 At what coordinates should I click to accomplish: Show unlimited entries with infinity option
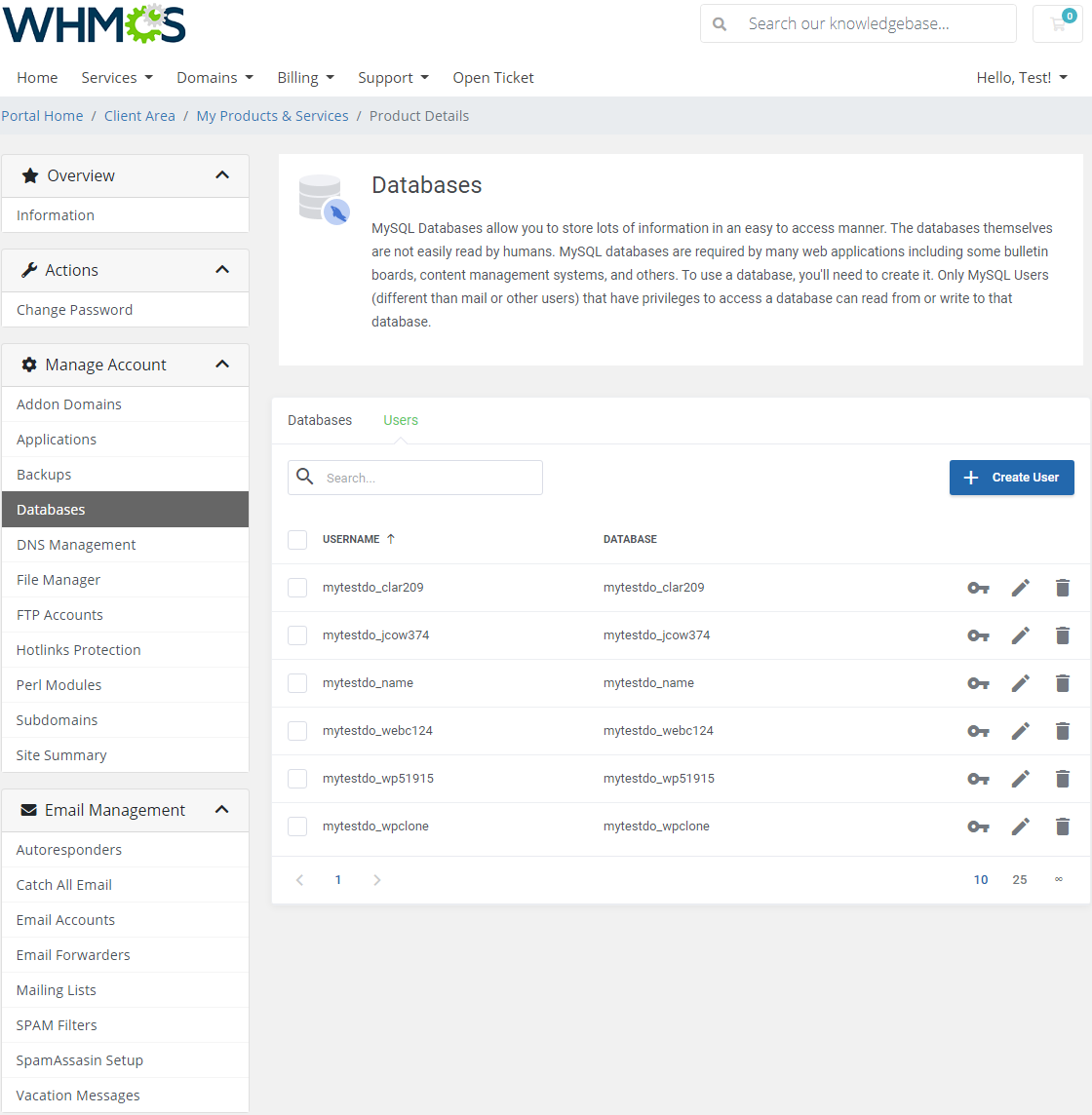[1059, 880]
